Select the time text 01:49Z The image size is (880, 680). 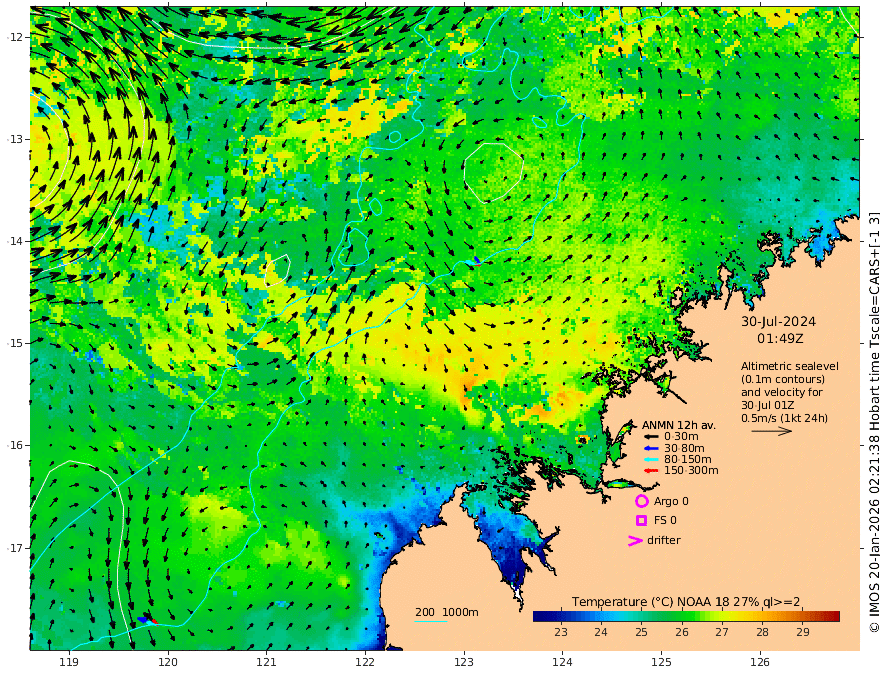coord(780,339)
